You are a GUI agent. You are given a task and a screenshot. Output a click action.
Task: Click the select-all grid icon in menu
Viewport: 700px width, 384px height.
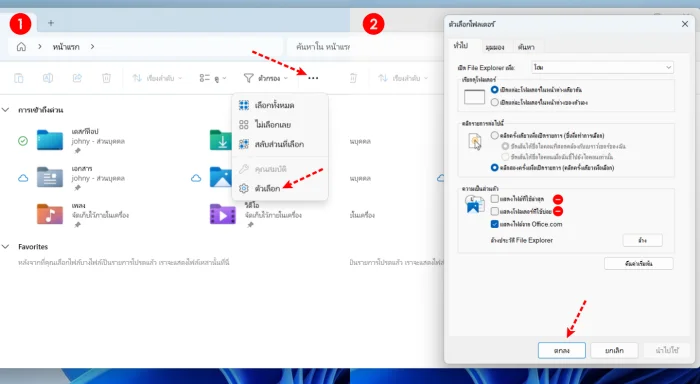(x=244, y=105)
